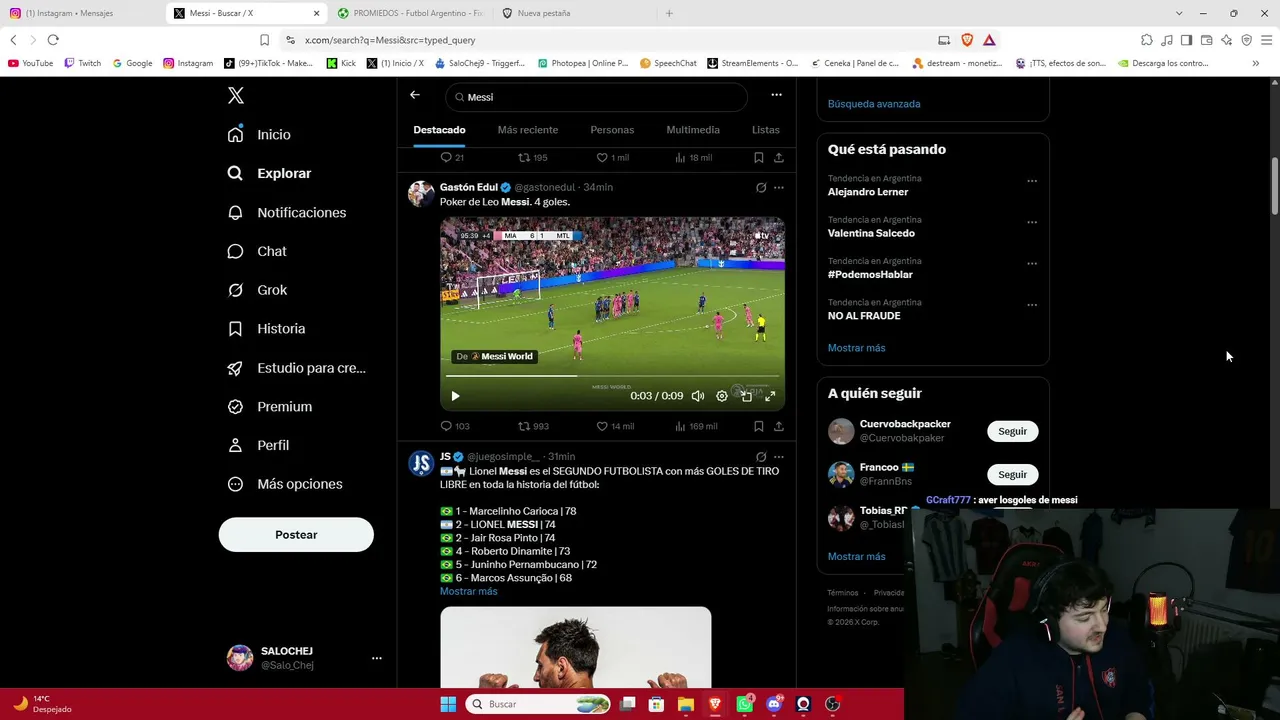1280x720 pixels.
Task: Share the post with 18 mil views
Action: point(778,158)
